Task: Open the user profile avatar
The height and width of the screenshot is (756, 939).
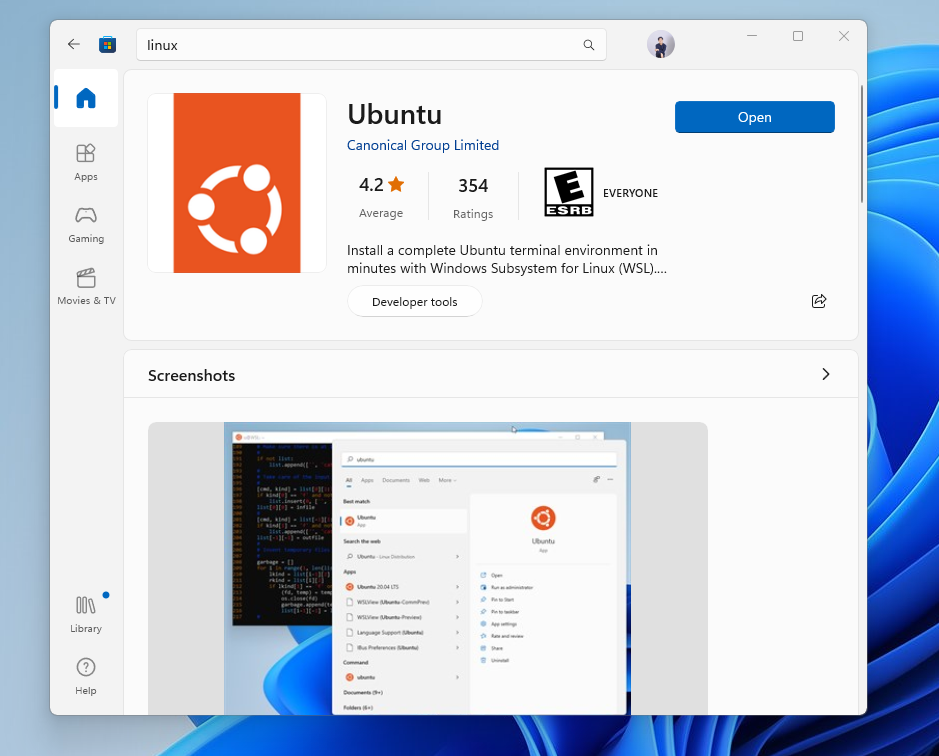Action: 661,44
